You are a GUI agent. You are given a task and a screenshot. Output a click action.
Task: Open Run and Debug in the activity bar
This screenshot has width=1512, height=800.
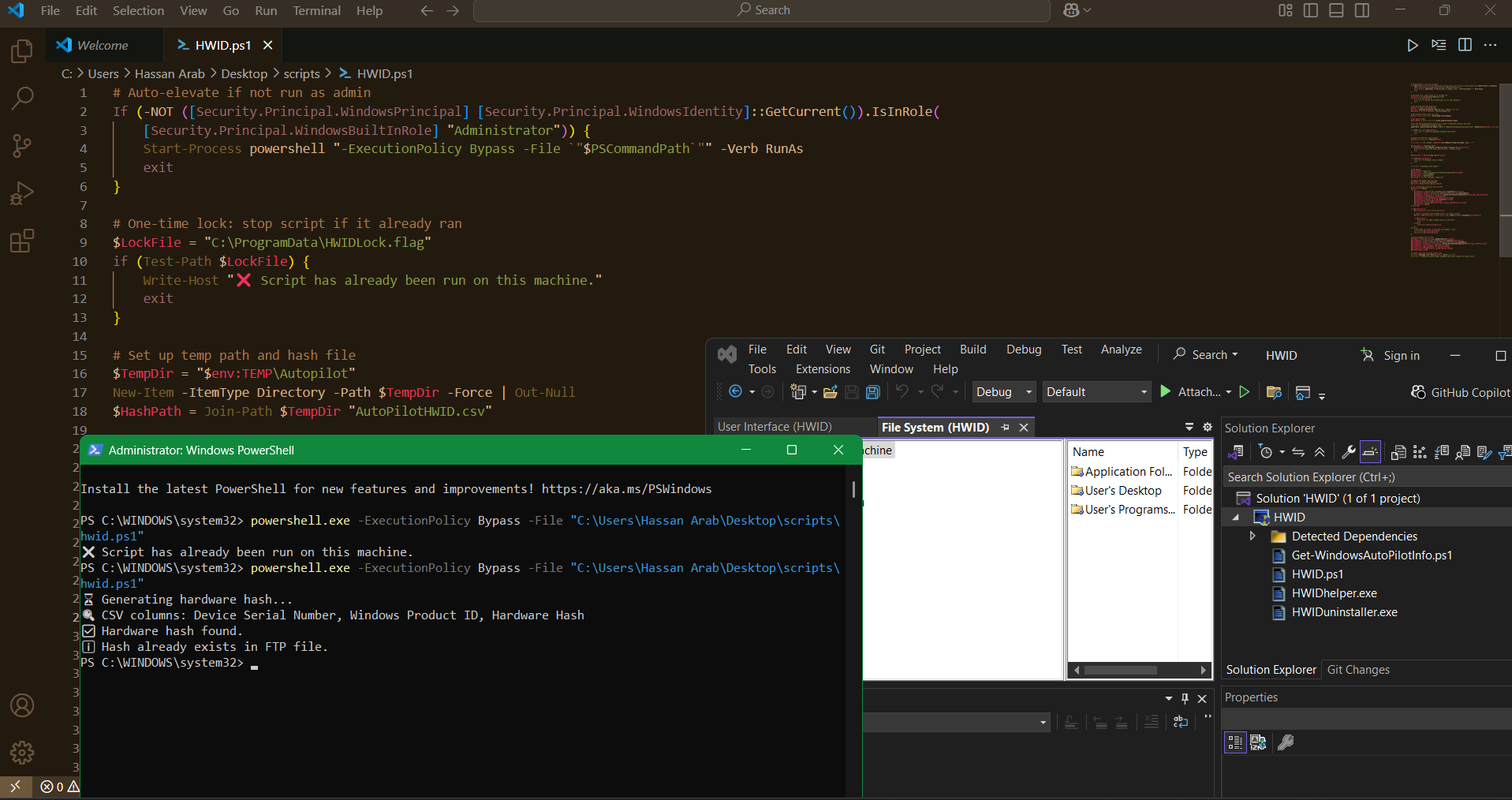tap(22, 193)
